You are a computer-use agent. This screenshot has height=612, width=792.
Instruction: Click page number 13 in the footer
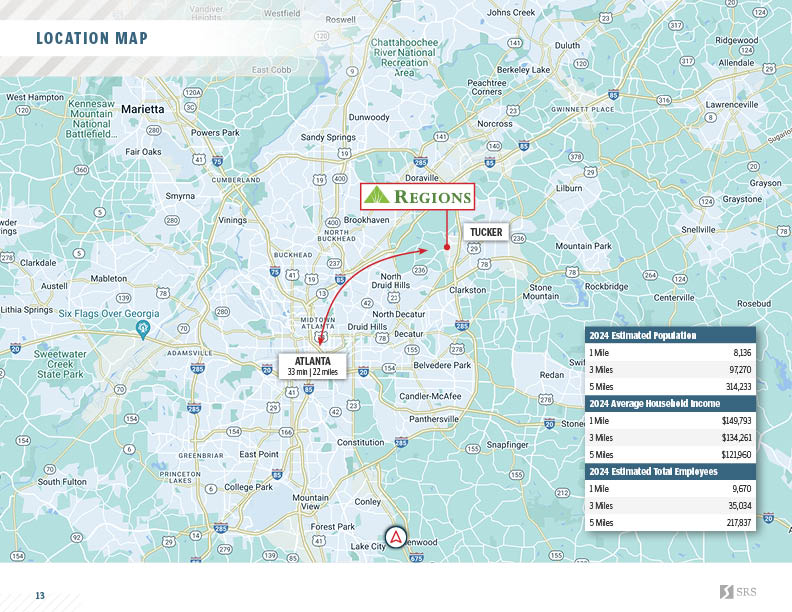coord(40,596)
